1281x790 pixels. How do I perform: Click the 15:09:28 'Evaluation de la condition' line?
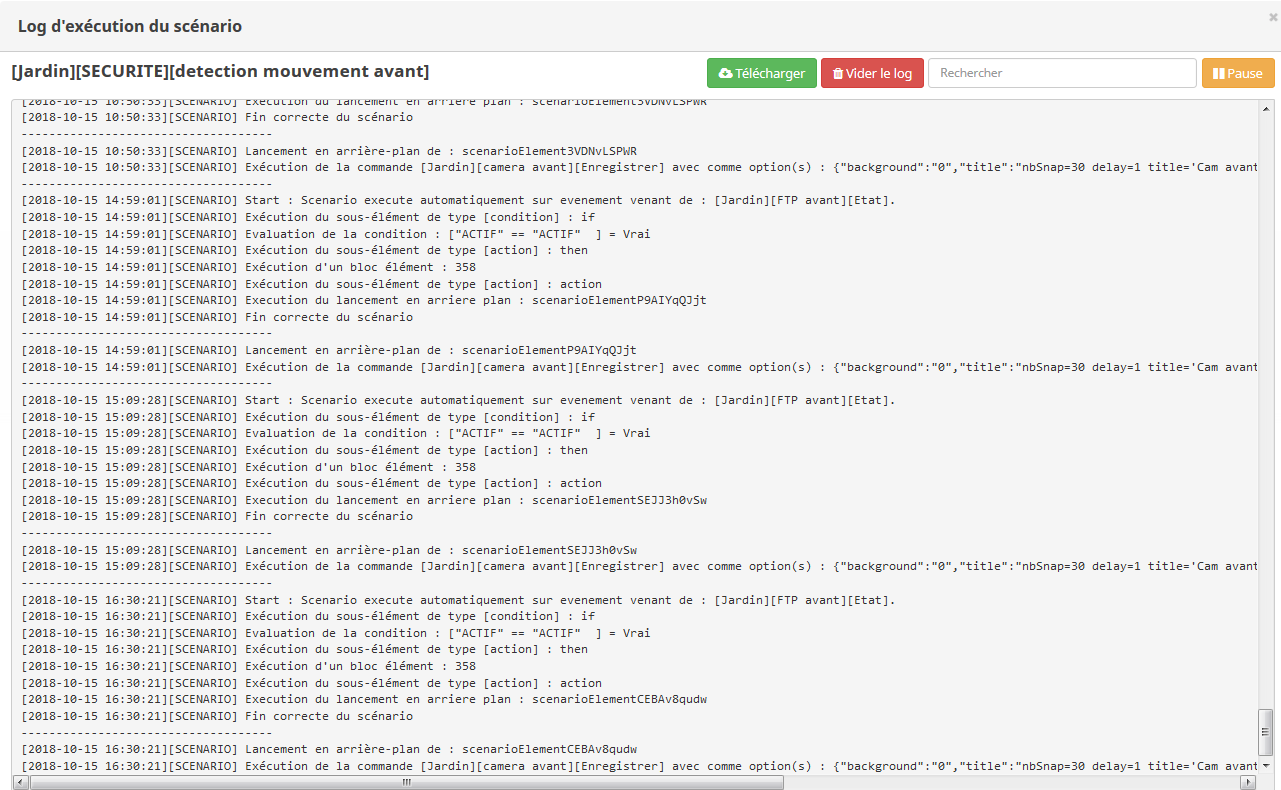[x=336, y=433]
